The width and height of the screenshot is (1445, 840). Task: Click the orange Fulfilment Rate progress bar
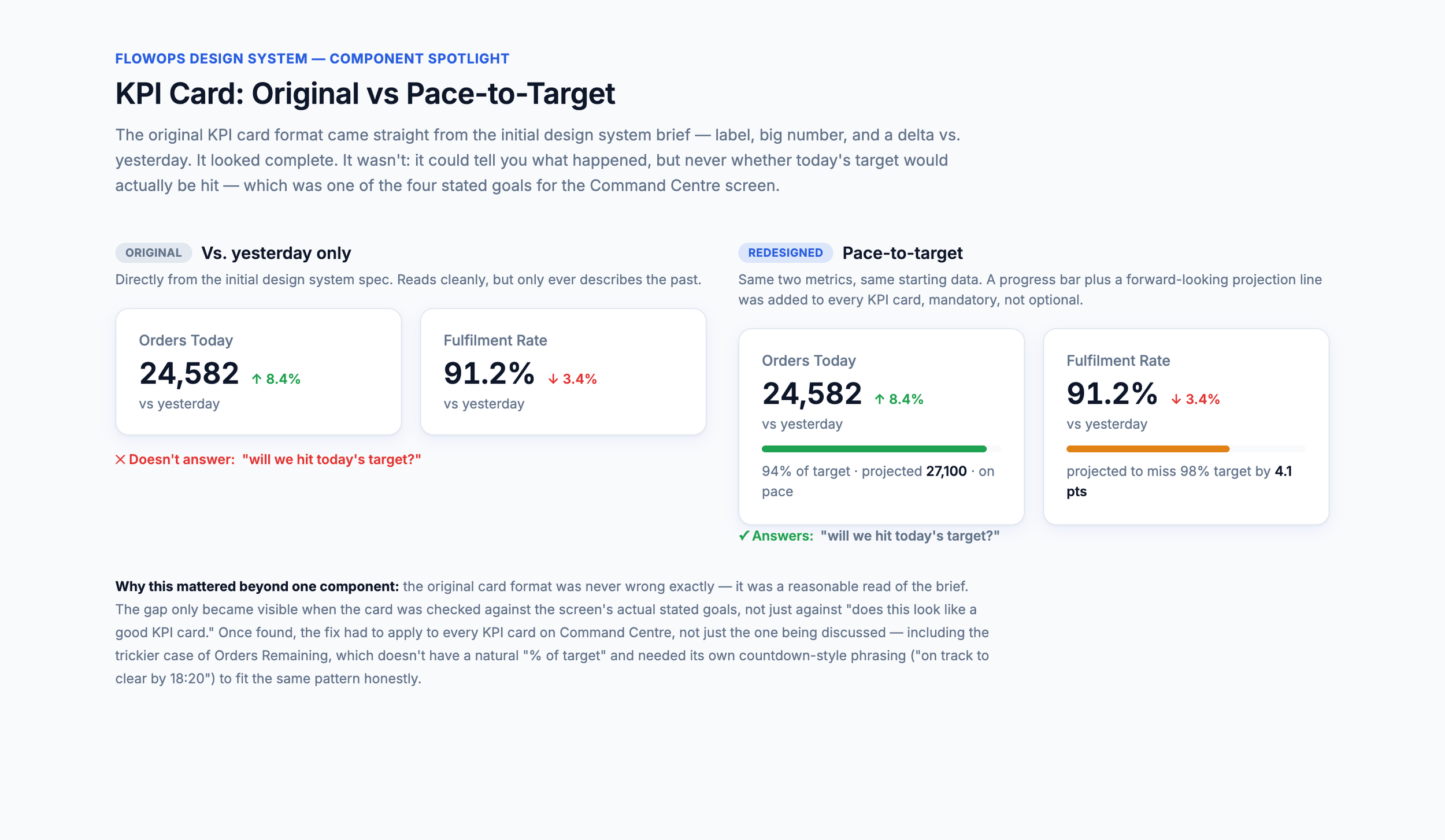pos(1148,449)
